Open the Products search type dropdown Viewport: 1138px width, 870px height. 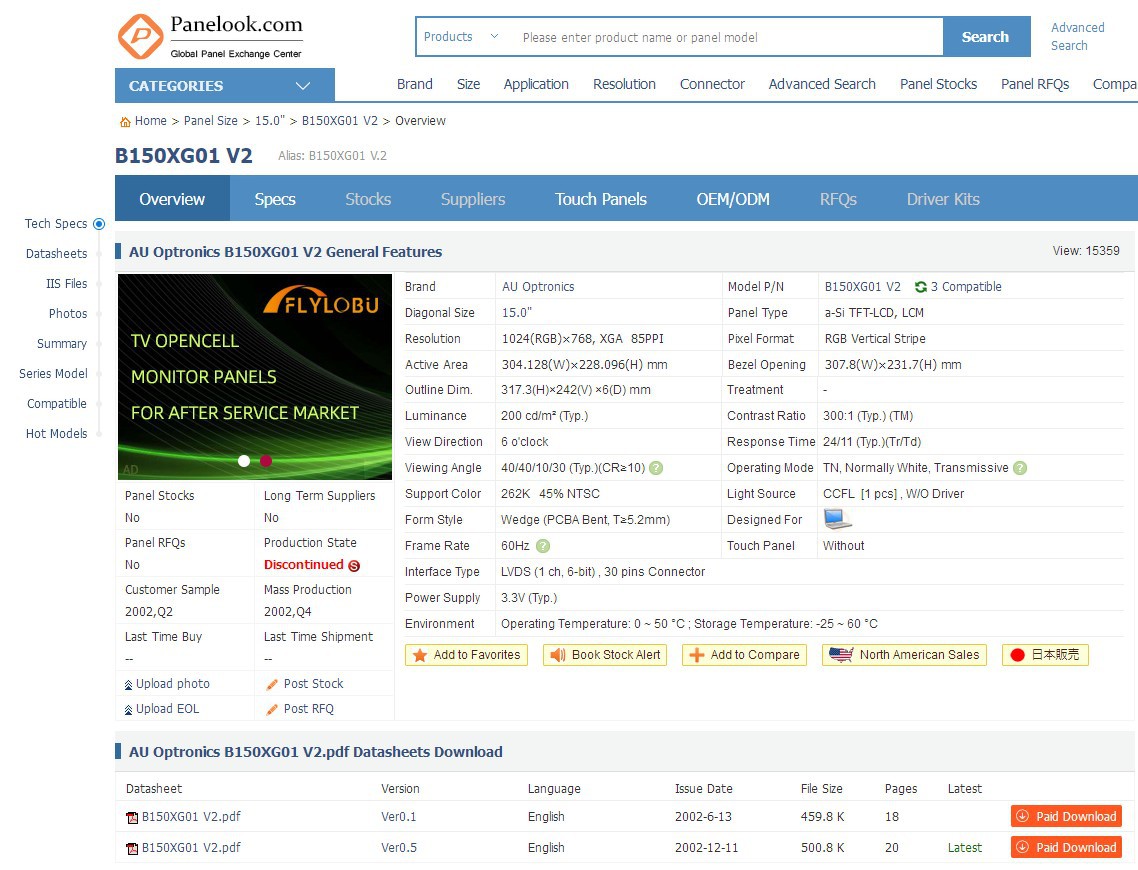462,36
